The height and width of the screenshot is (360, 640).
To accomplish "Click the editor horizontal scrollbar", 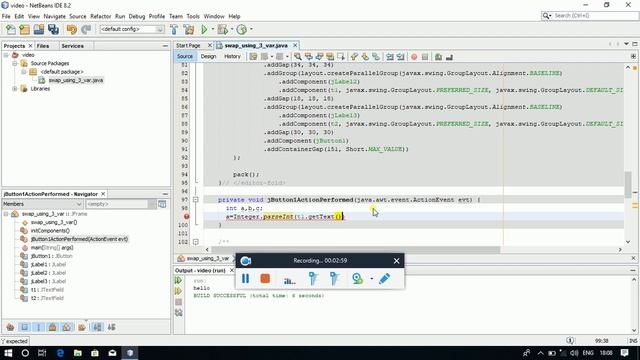I will tap(355, 249).
